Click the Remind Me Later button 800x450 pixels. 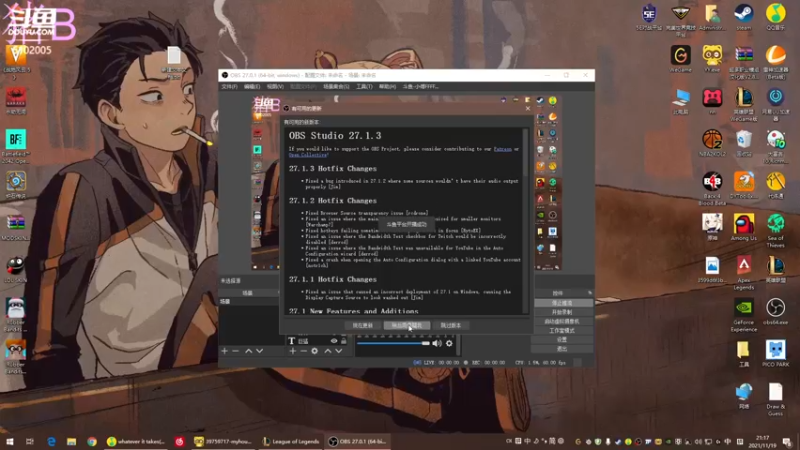pos(407,326)
